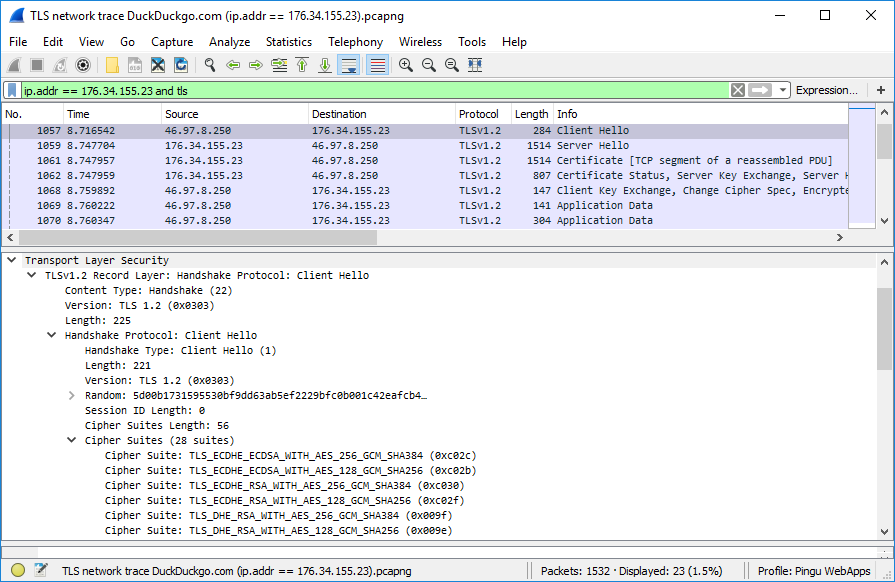
Task: Click the display filter input field
Action: point(374,90)
